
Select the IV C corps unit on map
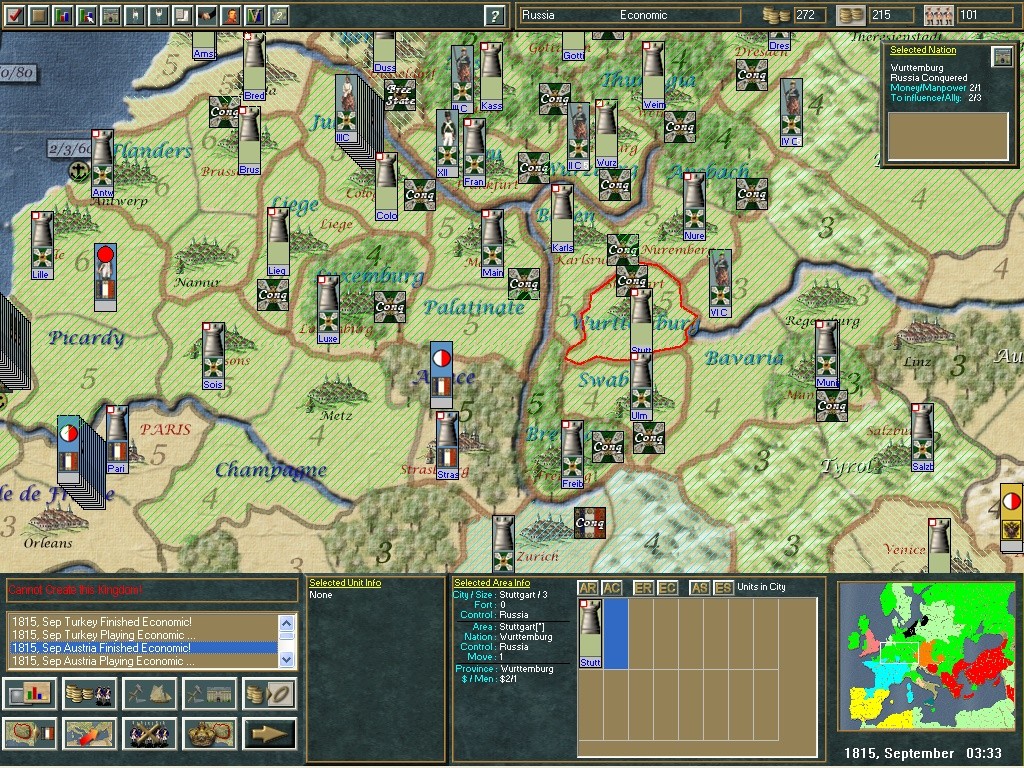coord(791,112)
